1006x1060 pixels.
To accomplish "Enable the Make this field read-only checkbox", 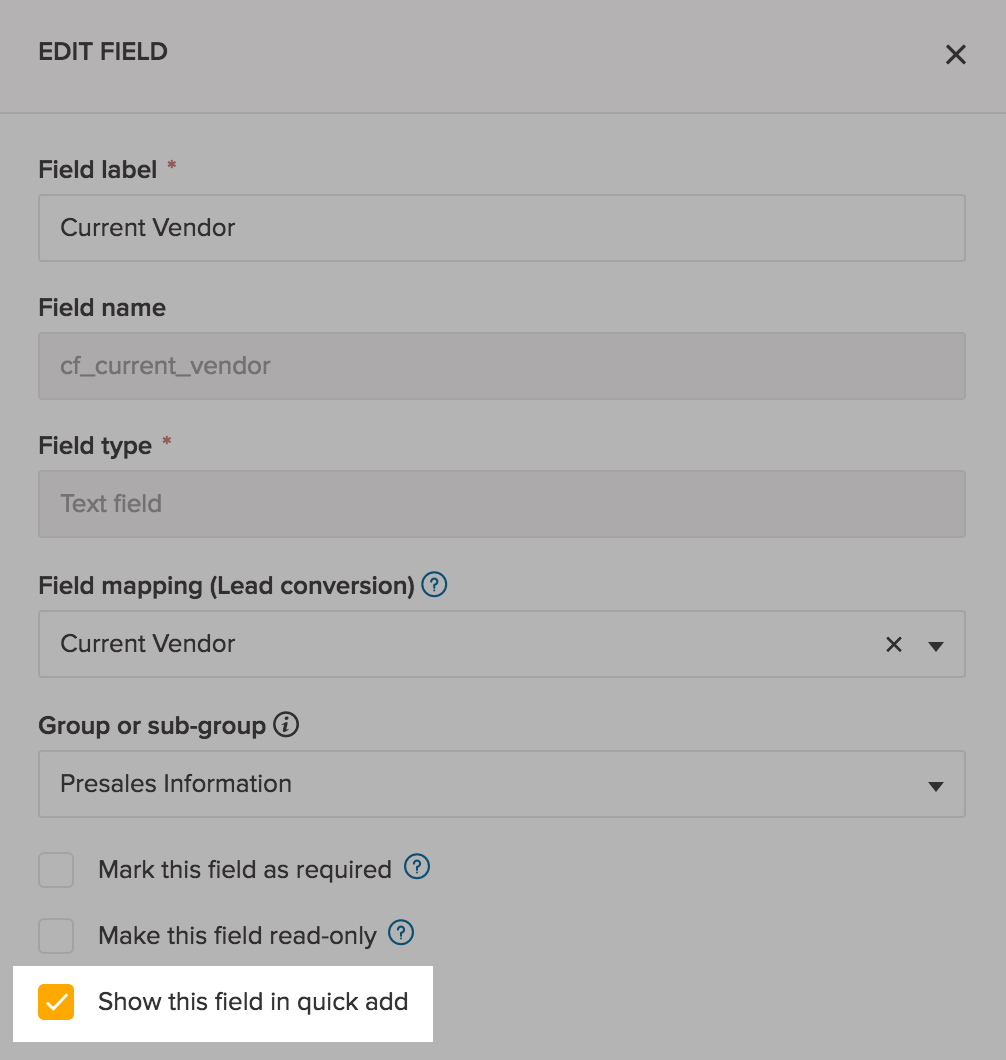I will coord(56,936).
